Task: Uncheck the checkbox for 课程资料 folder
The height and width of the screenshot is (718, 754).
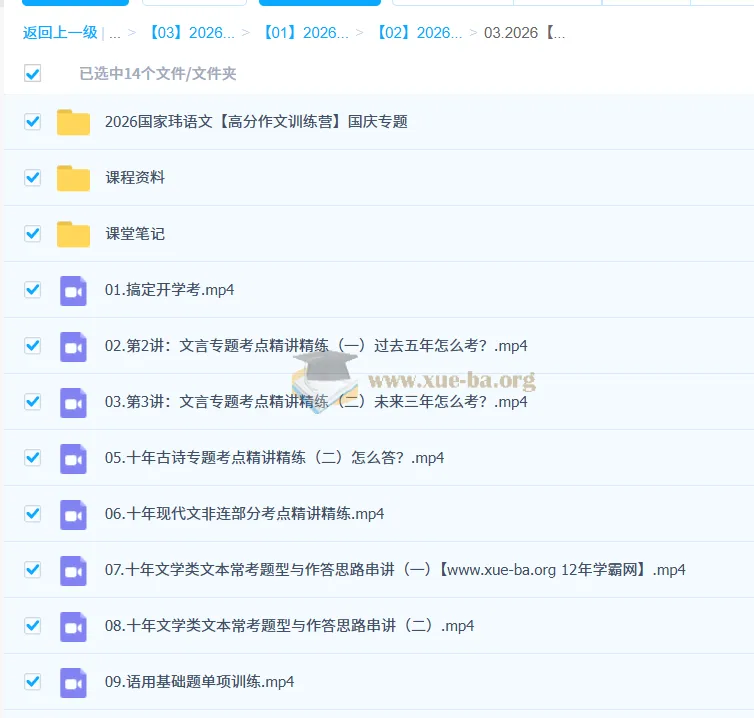Action: [x=33, y=178]
